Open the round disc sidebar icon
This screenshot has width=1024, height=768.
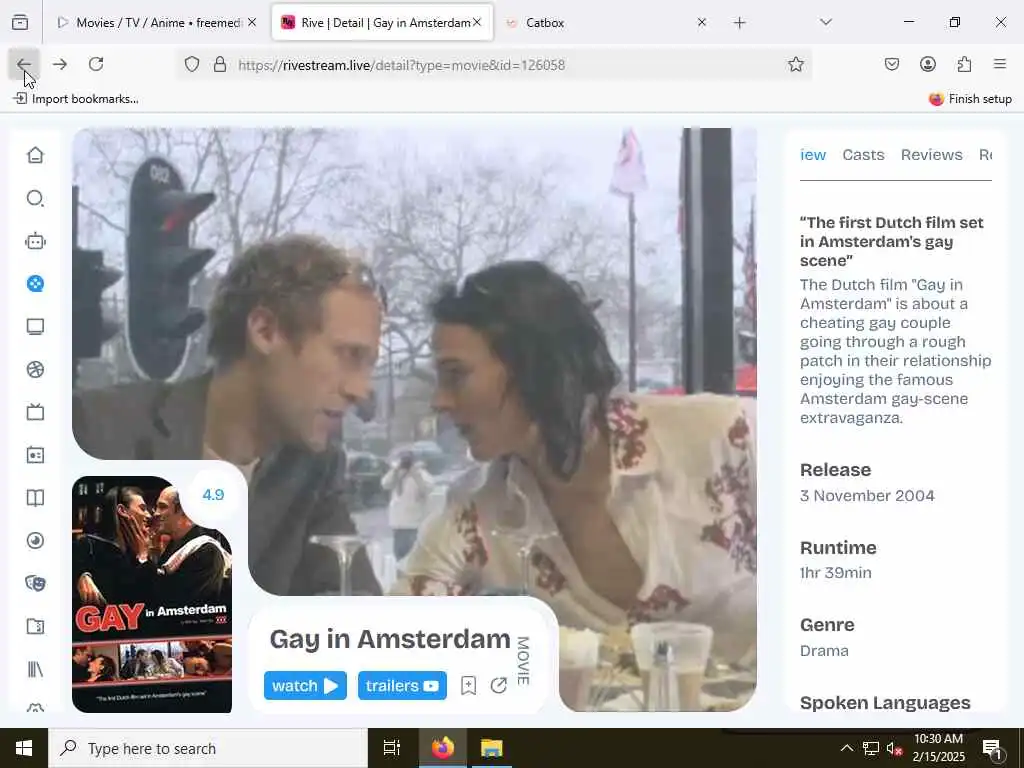(x=35, y=541)
